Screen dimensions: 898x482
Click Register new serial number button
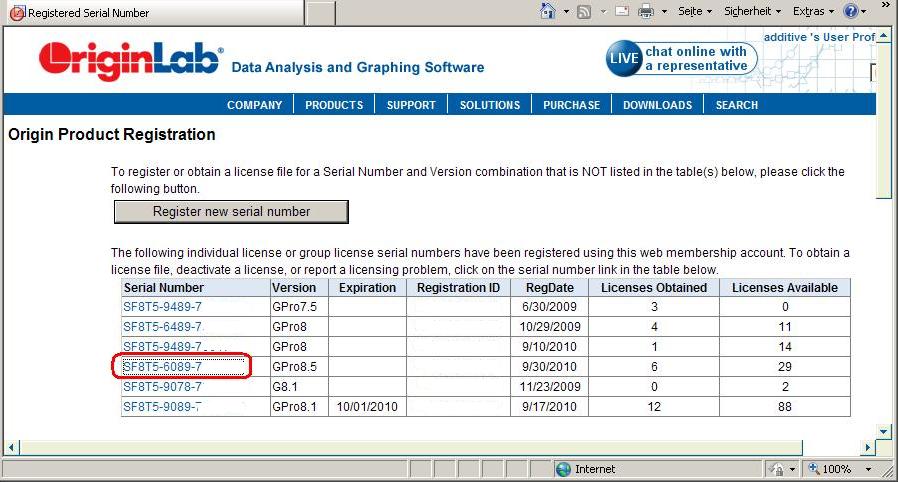[x=231, y=212]
